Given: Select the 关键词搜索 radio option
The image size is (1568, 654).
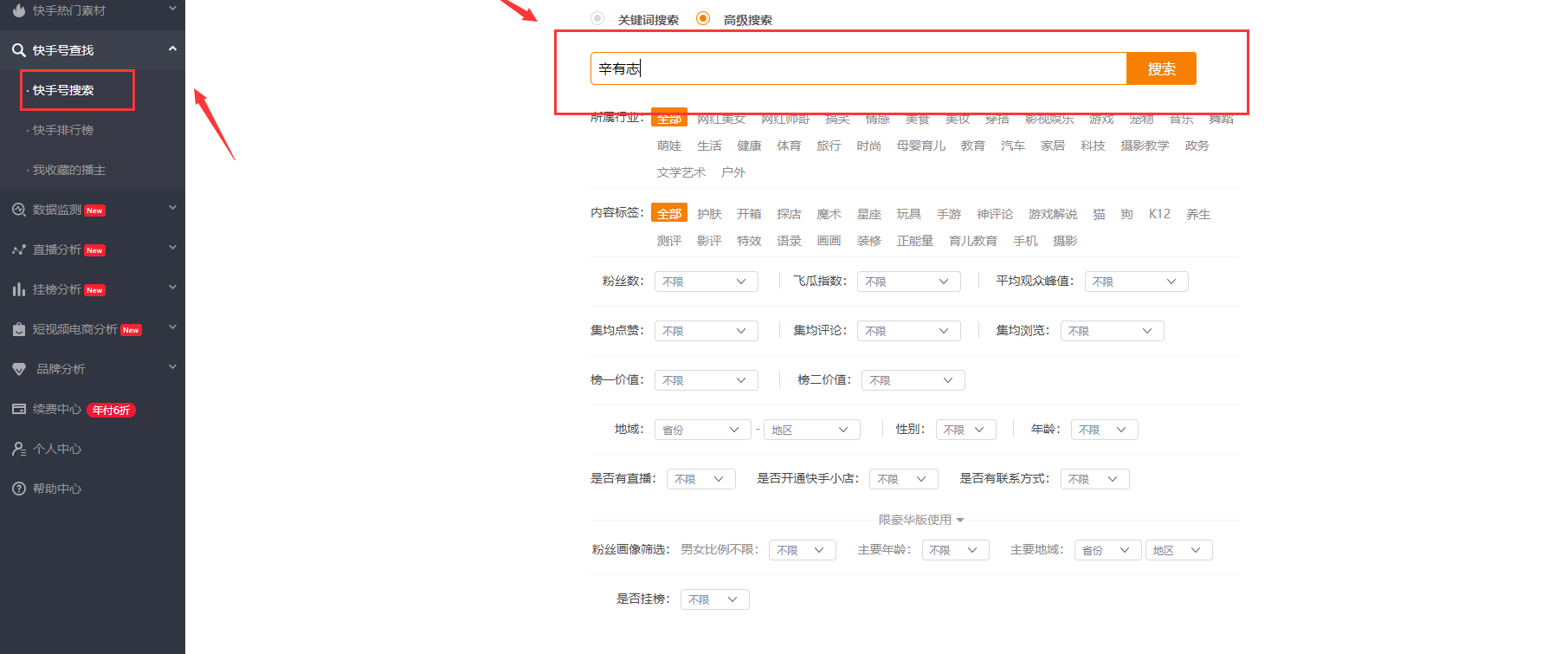Looking at the screenshot, I should click(x=597, y=18).
